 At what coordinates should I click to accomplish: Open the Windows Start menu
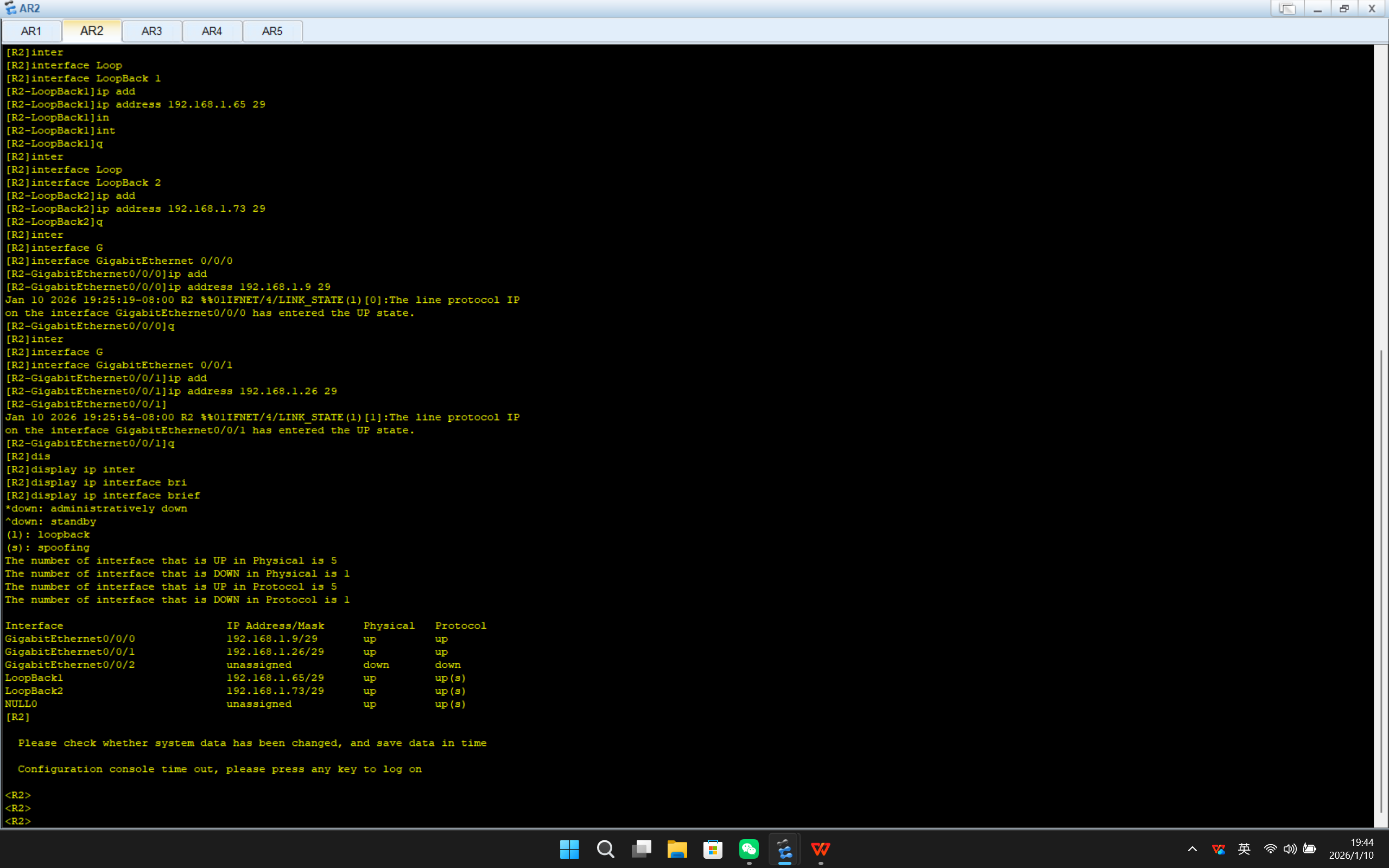click(x=569, y=849)
